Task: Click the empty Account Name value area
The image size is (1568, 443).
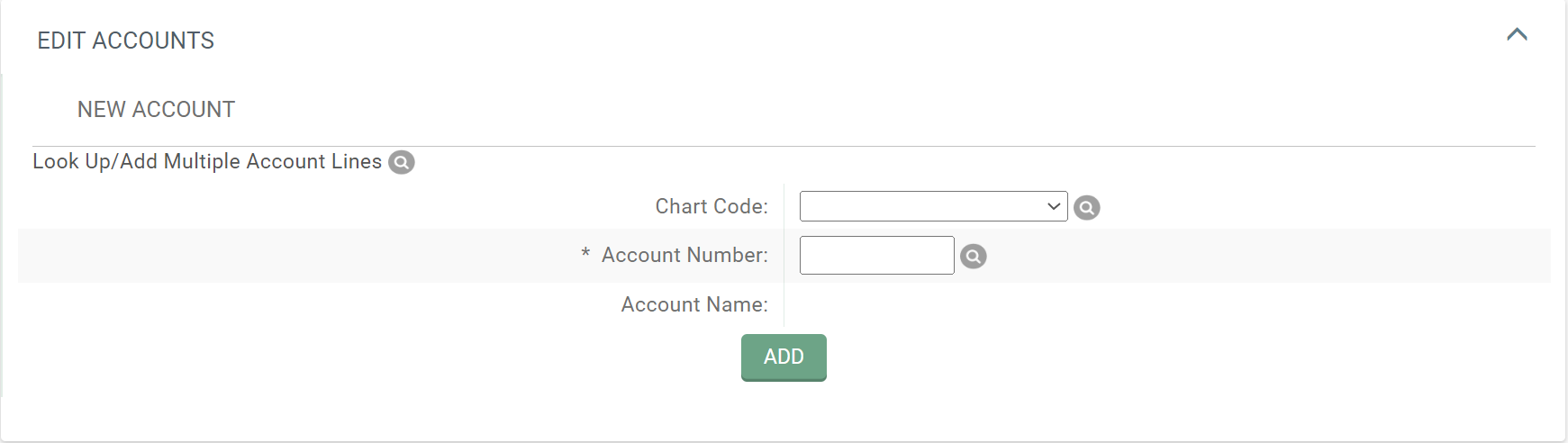Action: [x=1167, y=304]
